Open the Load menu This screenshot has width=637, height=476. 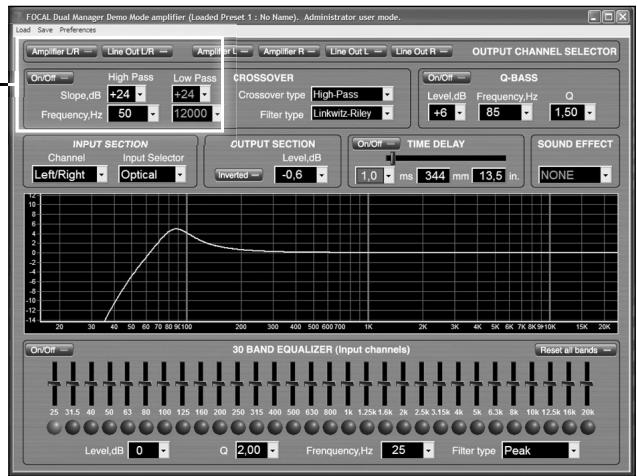pos(23,30)
